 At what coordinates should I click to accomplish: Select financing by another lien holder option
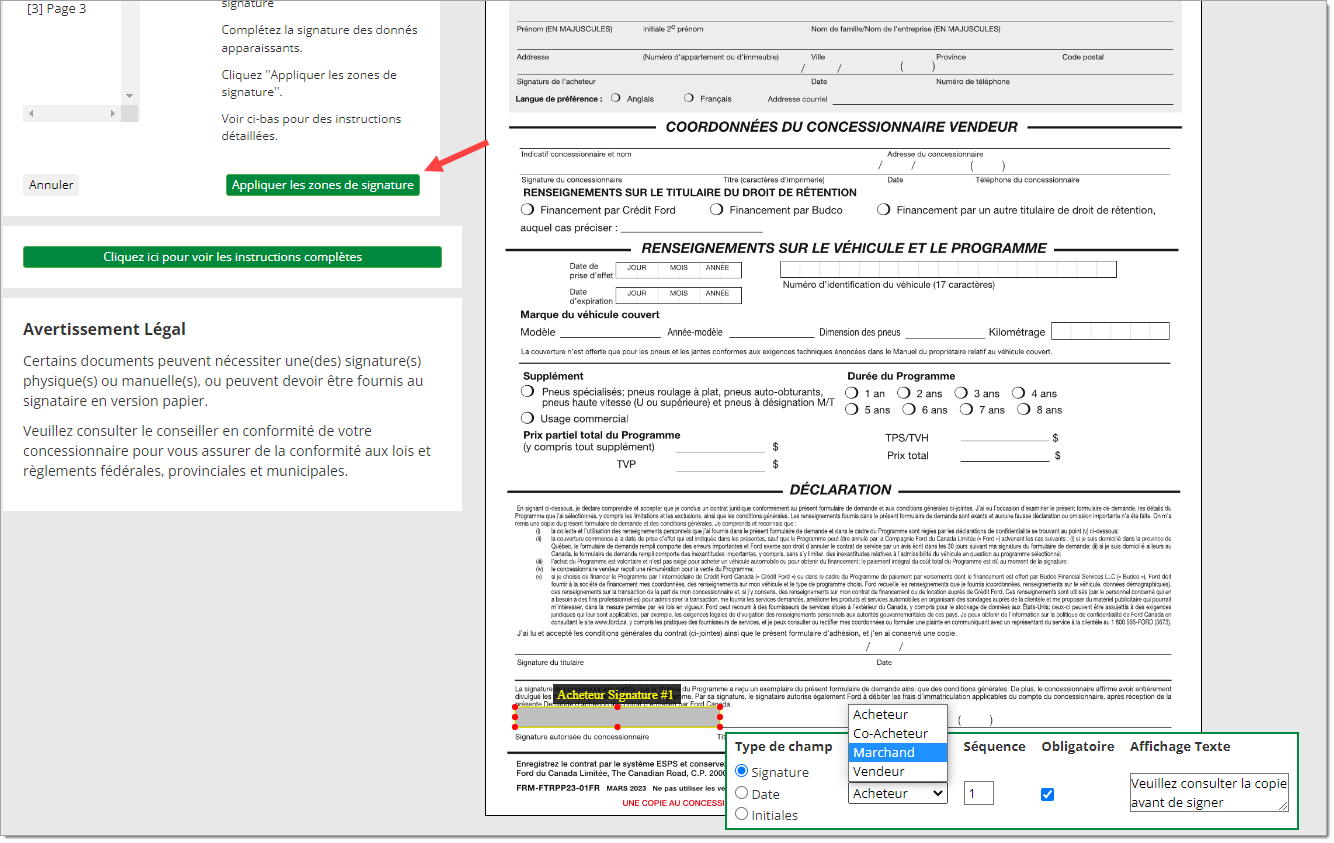click(x=883, y=210)
